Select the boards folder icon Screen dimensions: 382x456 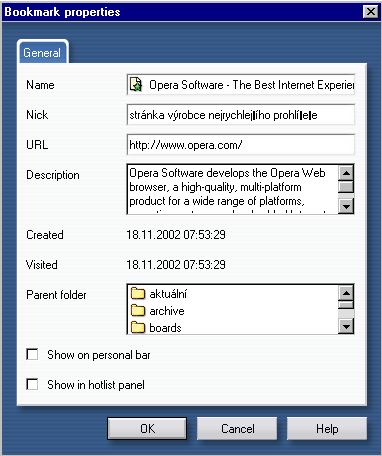click(x=138, y=327)
